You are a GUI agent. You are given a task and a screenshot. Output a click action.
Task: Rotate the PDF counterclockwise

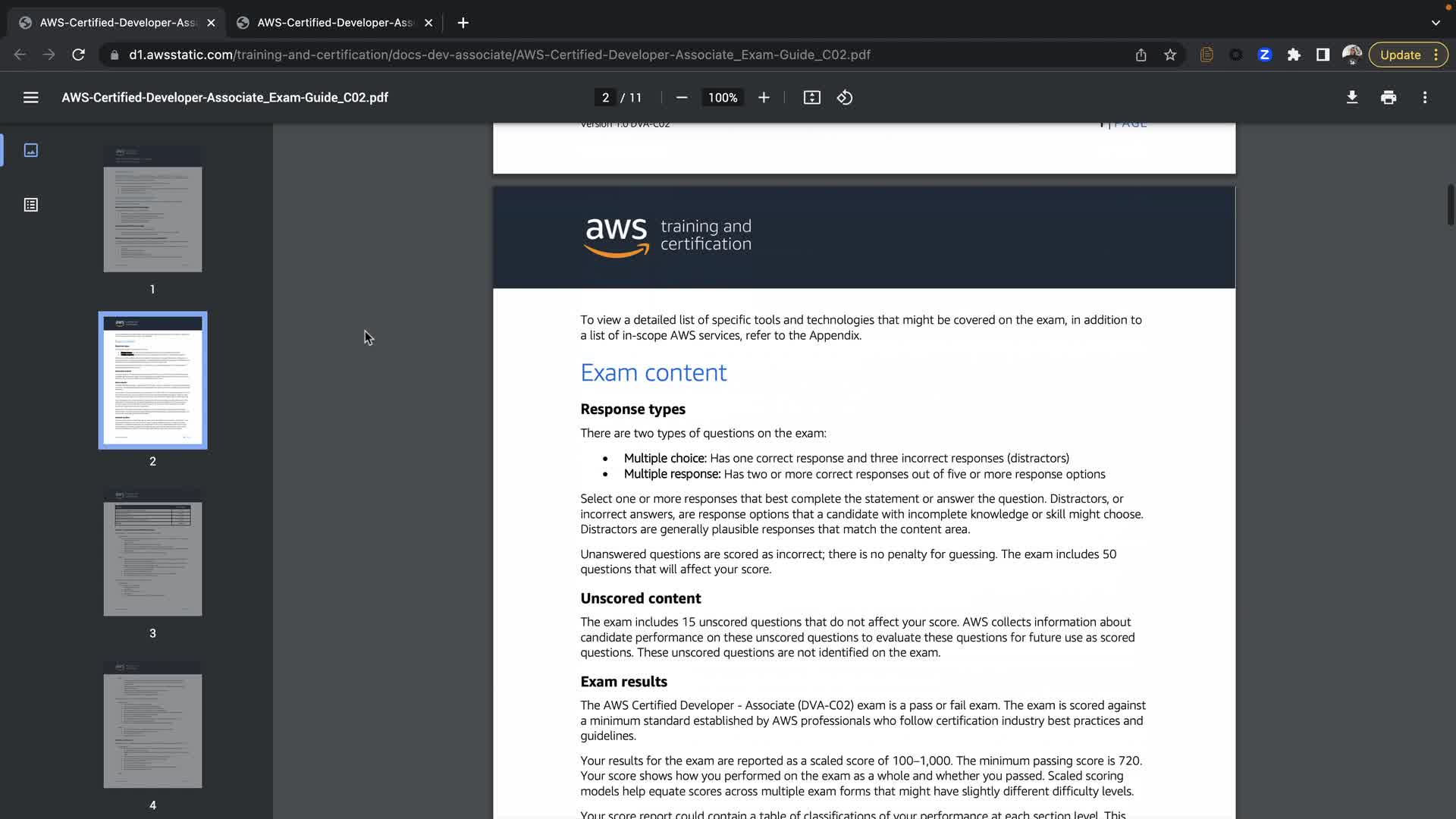click(845, 98)
